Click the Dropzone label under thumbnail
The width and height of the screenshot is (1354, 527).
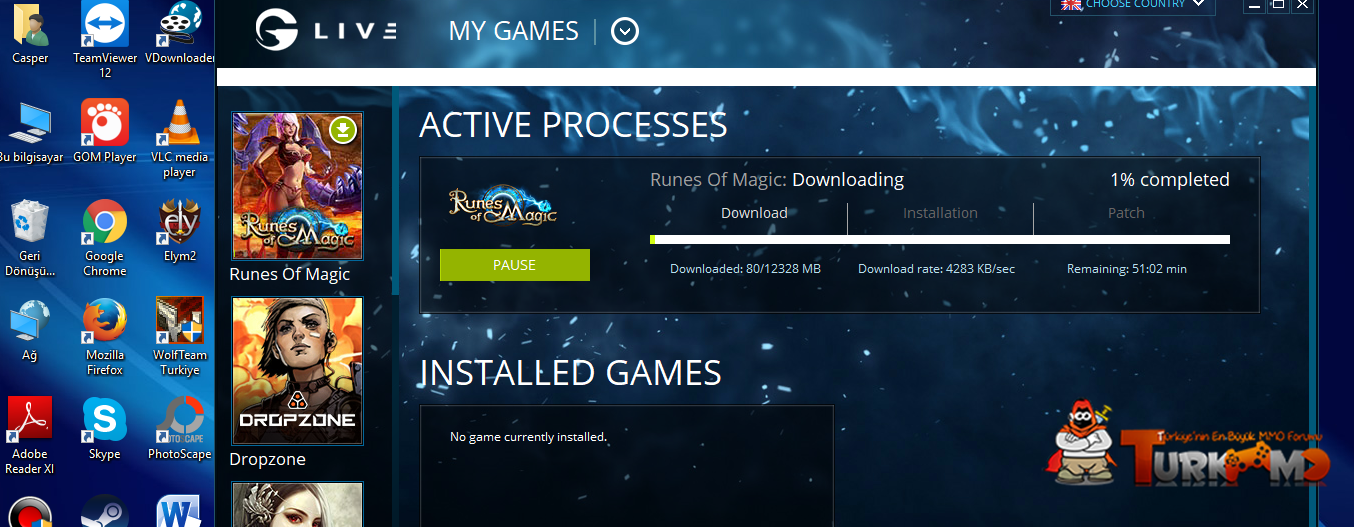tap(268, 459)
